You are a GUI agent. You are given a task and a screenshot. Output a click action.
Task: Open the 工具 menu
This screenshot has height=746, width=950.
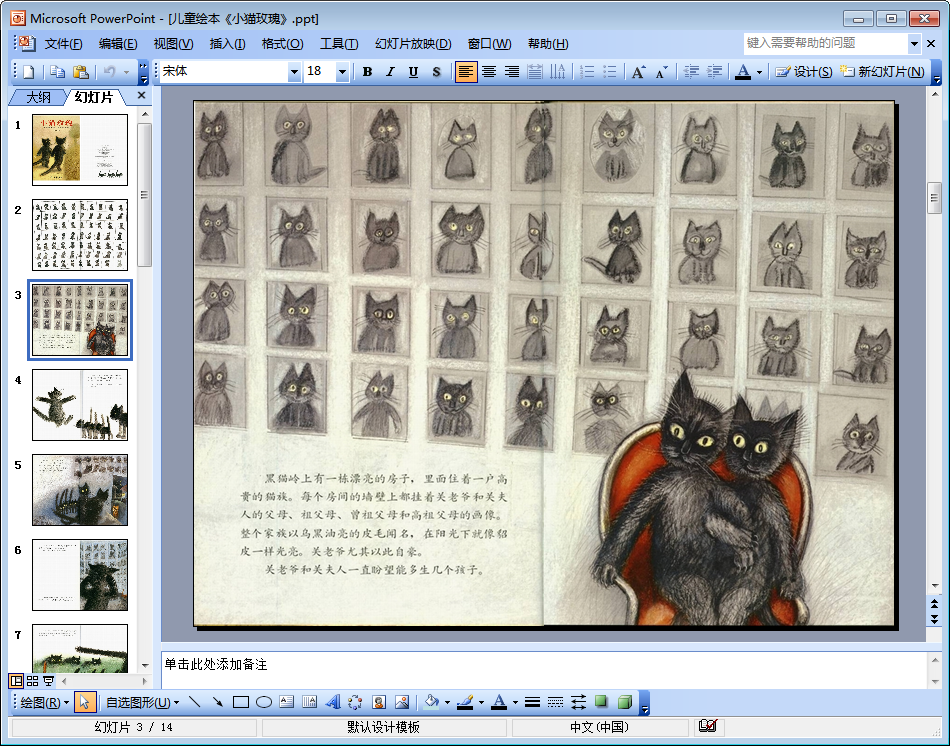click(339, 44)
